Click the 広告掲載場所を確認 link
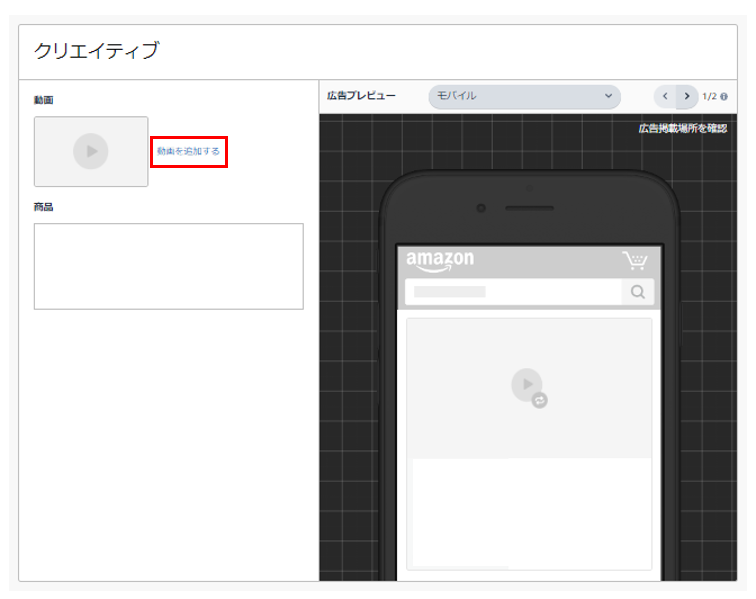 683,128
